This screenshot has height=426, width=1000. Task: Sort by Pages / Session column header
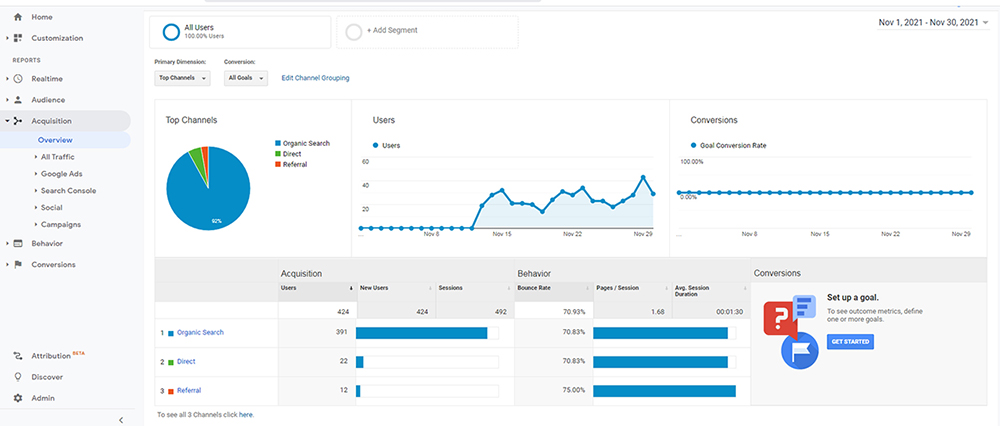point(633,291)
